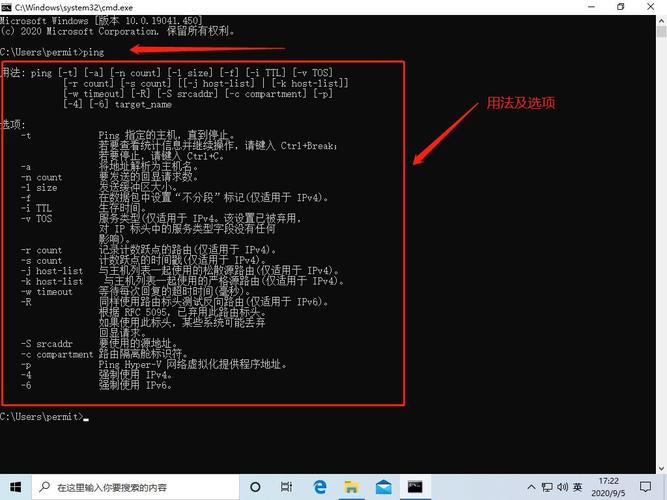Click the '选项:' heading
The width and height of the screenshot is (667, 500).
pyautogui.click(x=13, y=125)
